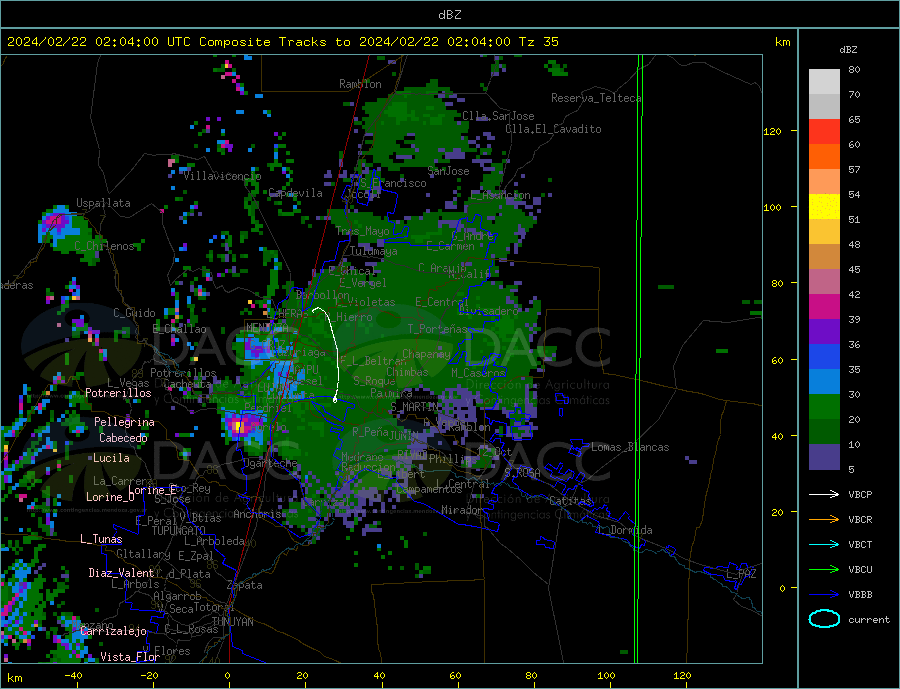900x689 pixels.
Task: Click the 'Reserva_Telteca' map label
Action: [x=596, y=98]
